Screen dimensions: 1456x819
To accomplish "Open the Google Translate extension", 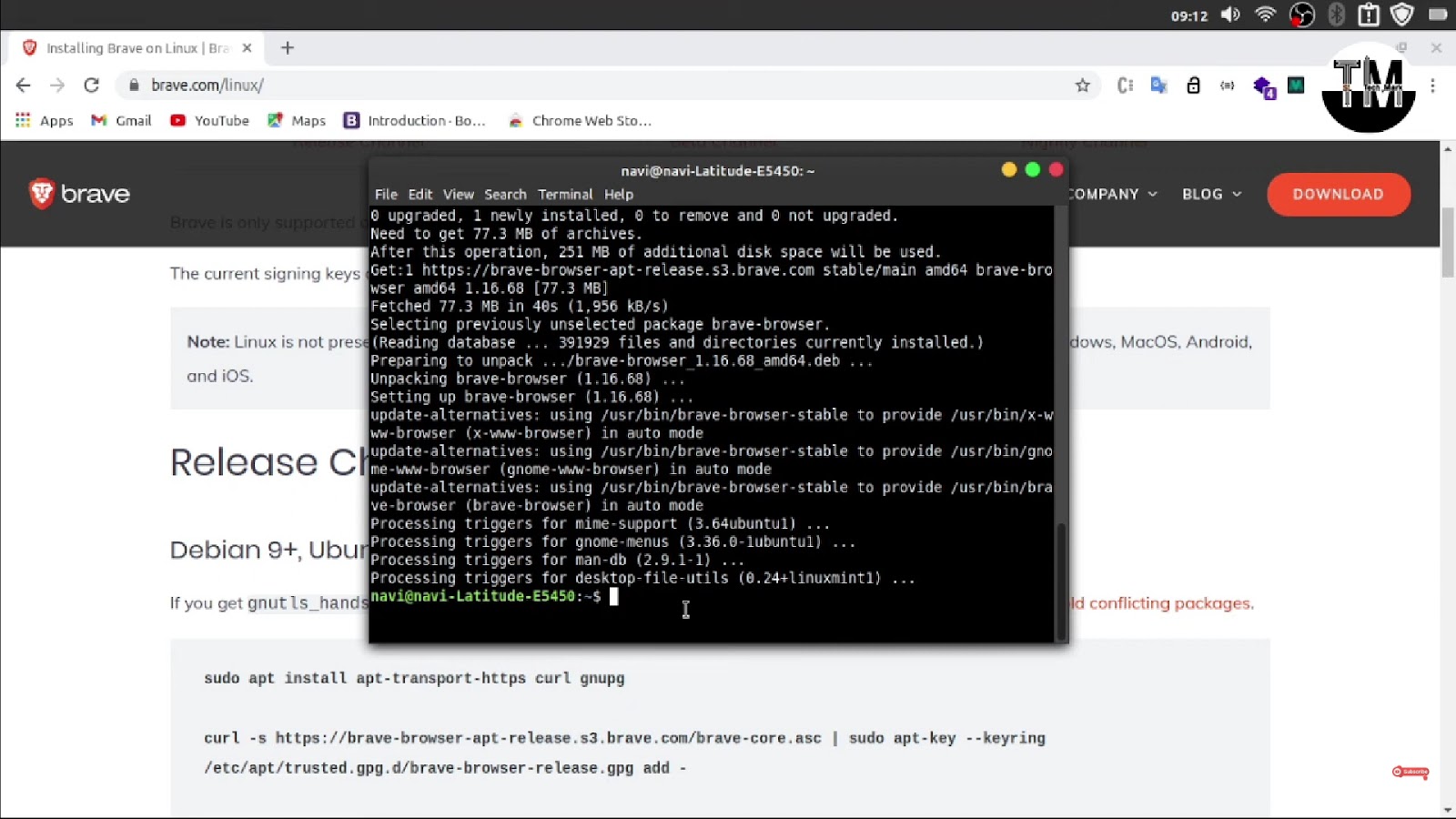I will 1158,85.
